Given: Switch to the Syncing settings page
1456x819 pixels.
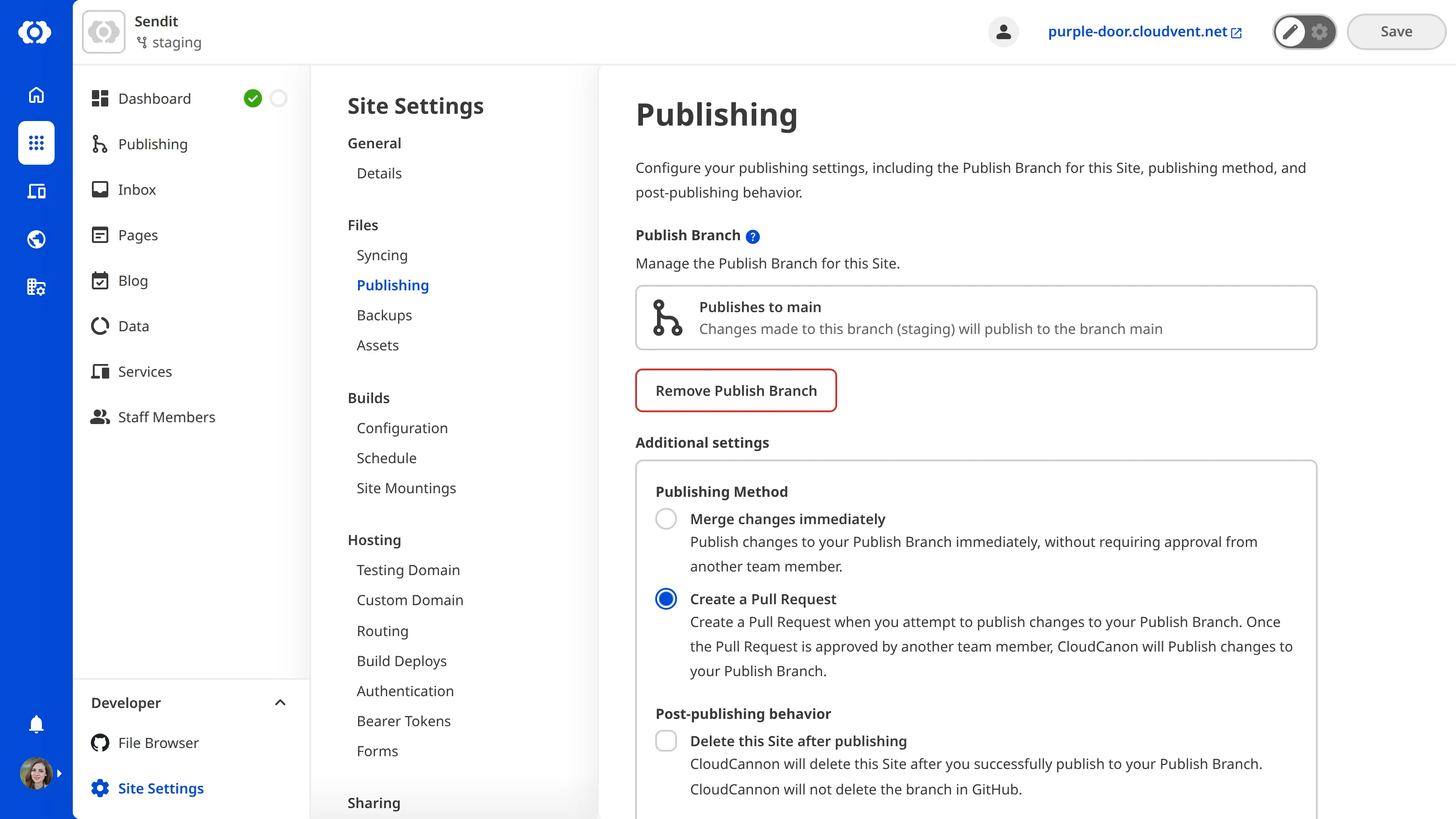Looking at the screenshot, I should (382, 255).
